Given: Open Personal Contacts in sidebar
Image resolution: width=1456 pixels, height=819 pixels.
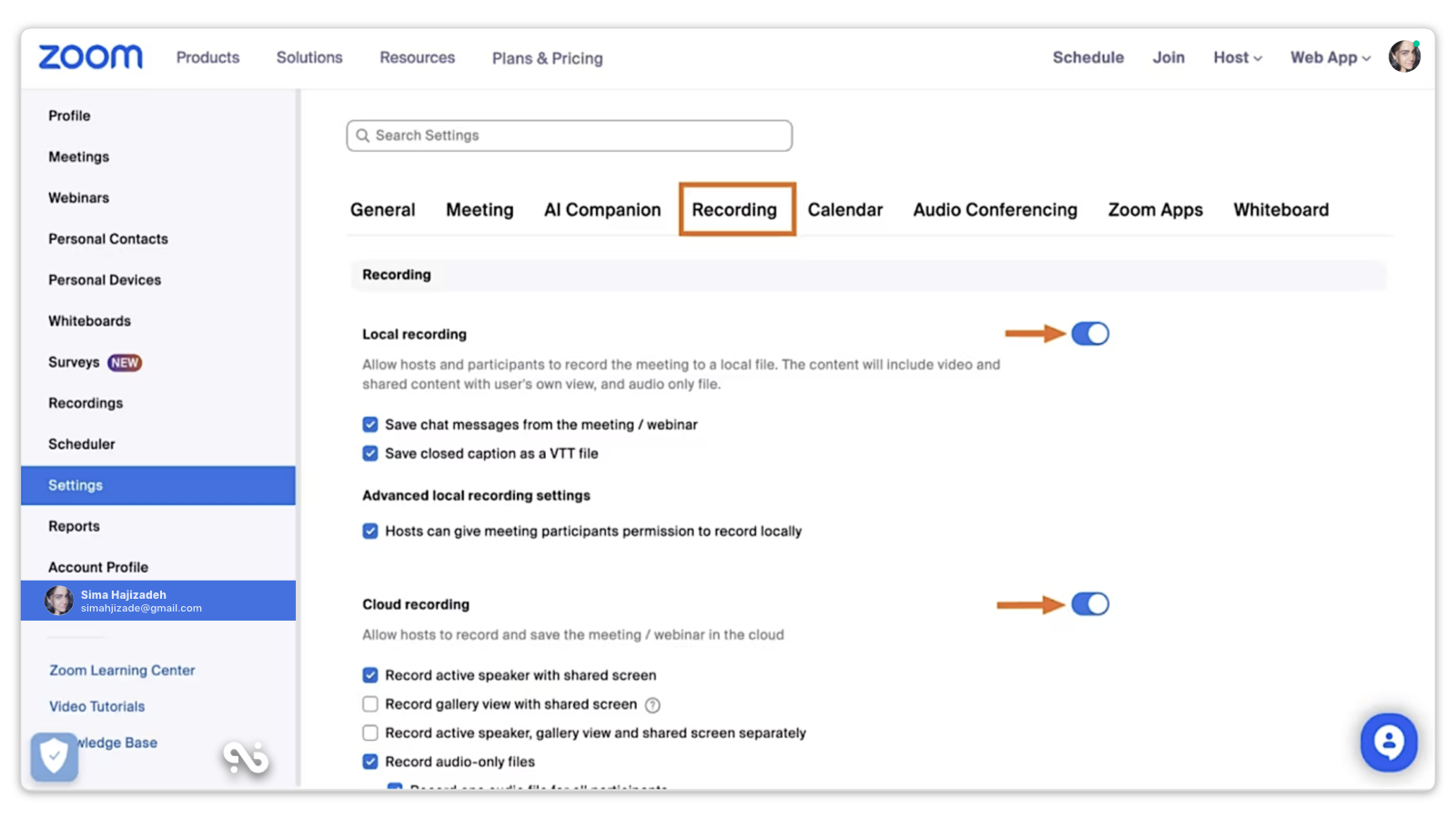Looking at the screenshot, I should (108, 238).
